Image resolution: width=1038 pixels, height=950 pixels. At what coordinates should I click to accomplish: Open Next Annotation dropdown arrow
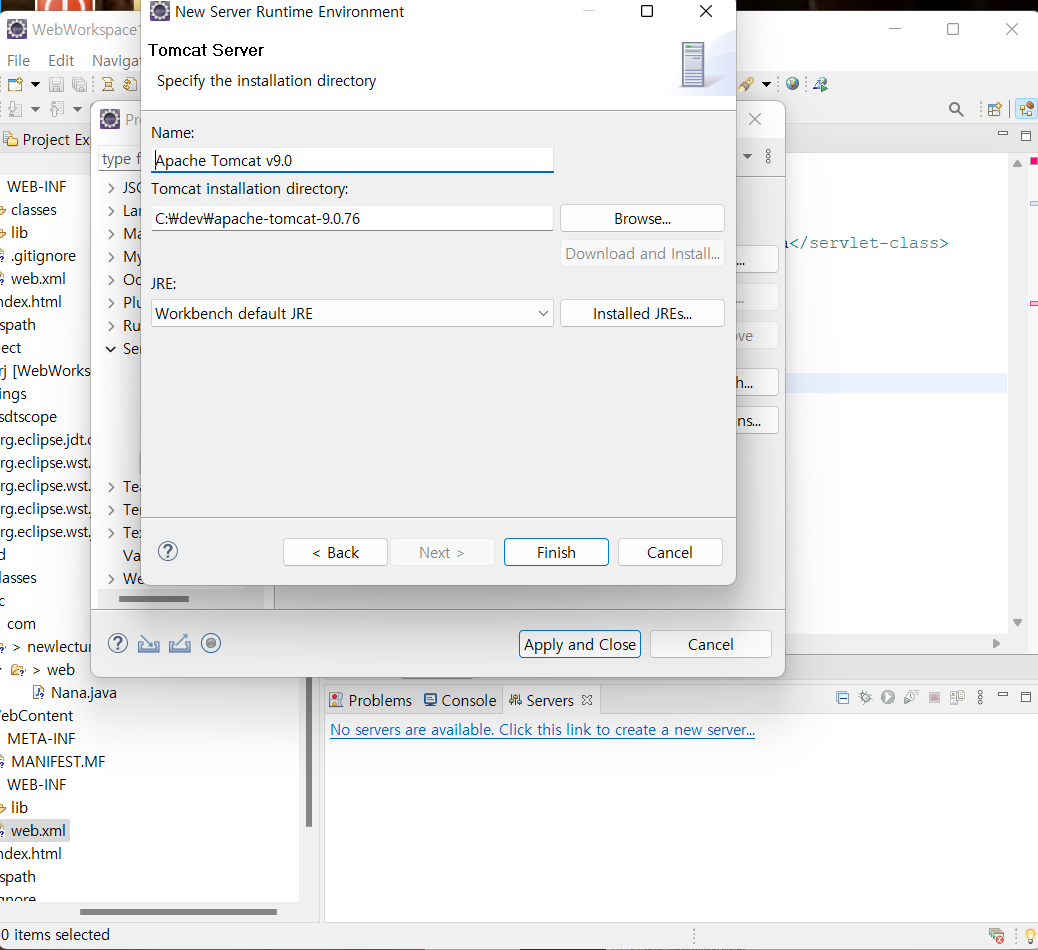click(36, 109)
